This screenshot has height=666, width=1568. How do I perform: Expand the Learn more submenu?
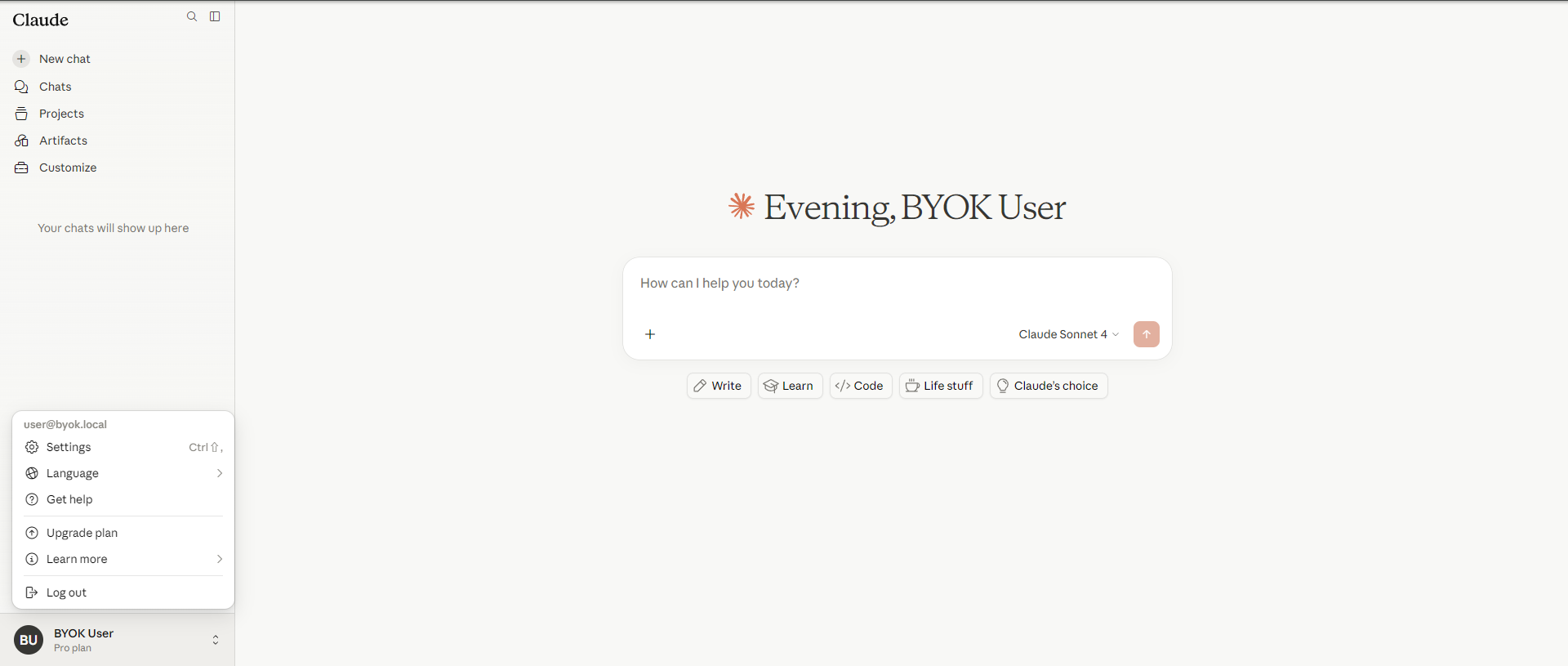pos(123,559)
